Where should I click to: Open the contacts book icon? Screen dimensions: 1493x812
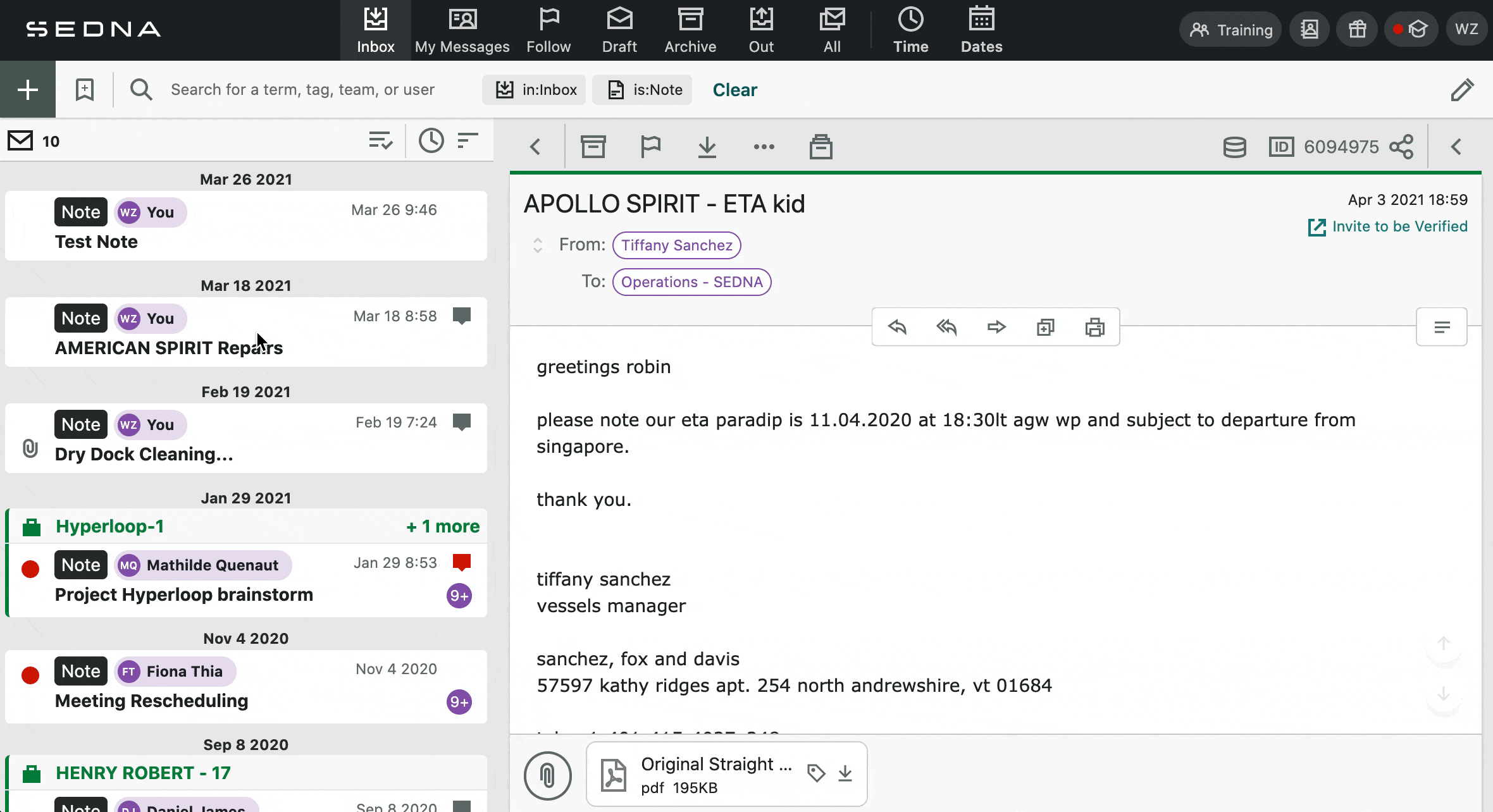(x=1310, y=30)
